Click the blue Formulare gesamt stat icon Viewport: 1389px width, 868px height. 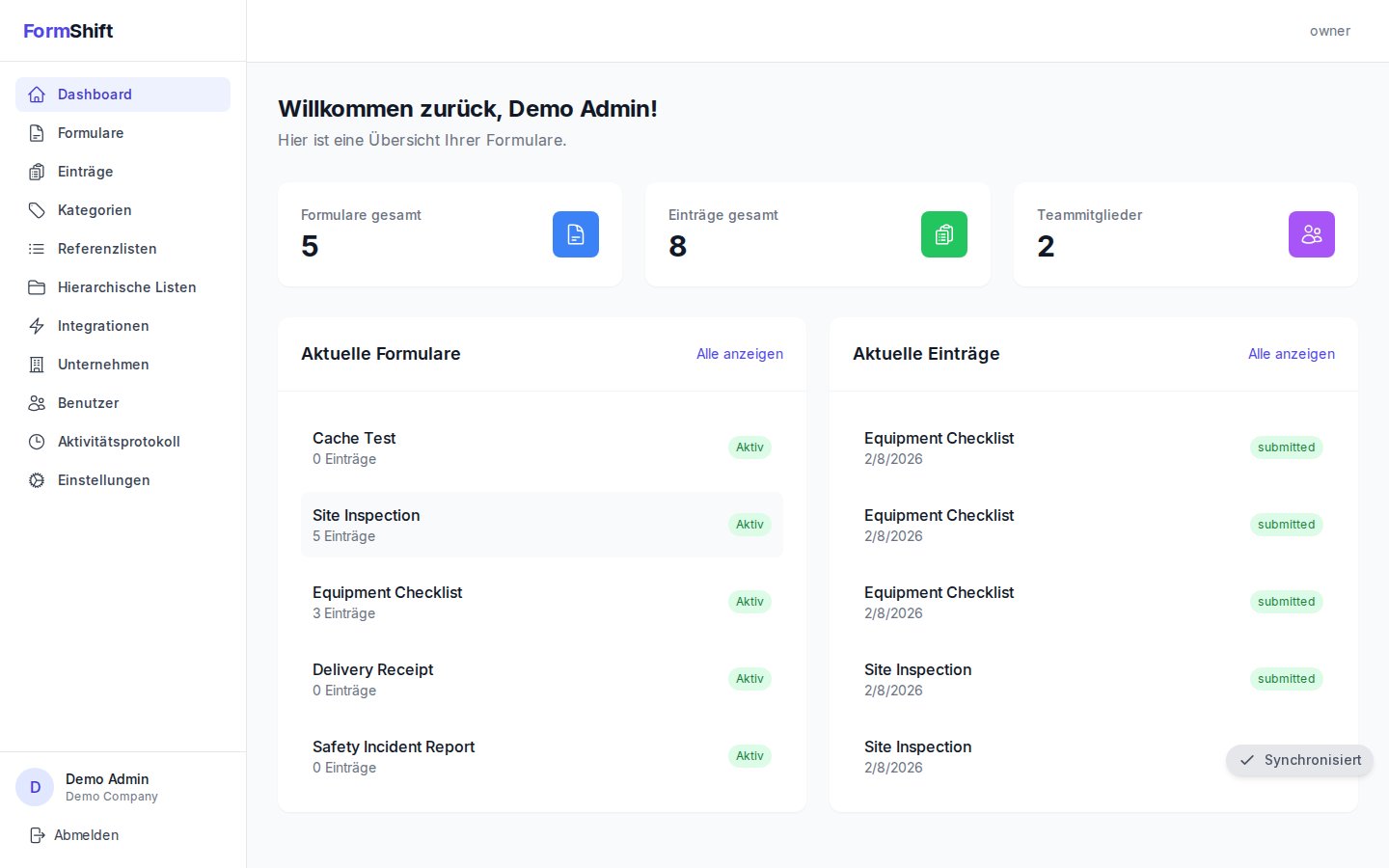576,234
